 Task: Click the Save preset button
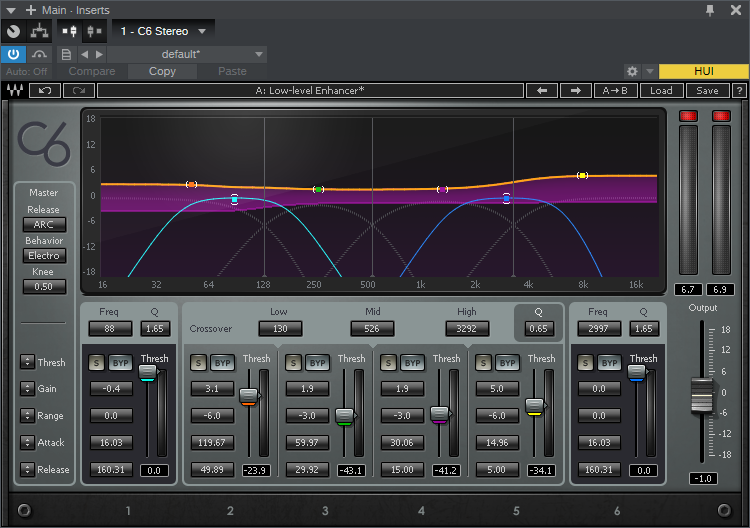[707, 90]
